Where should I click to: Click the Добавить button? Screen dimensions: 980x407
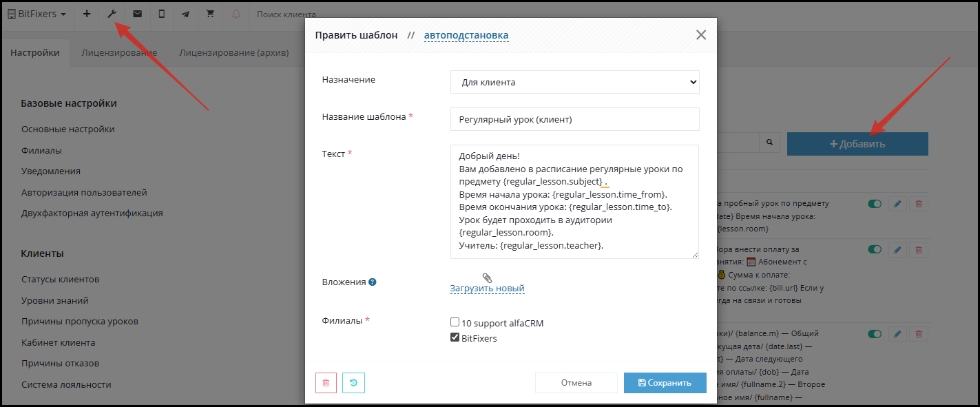tap(858, 144)
